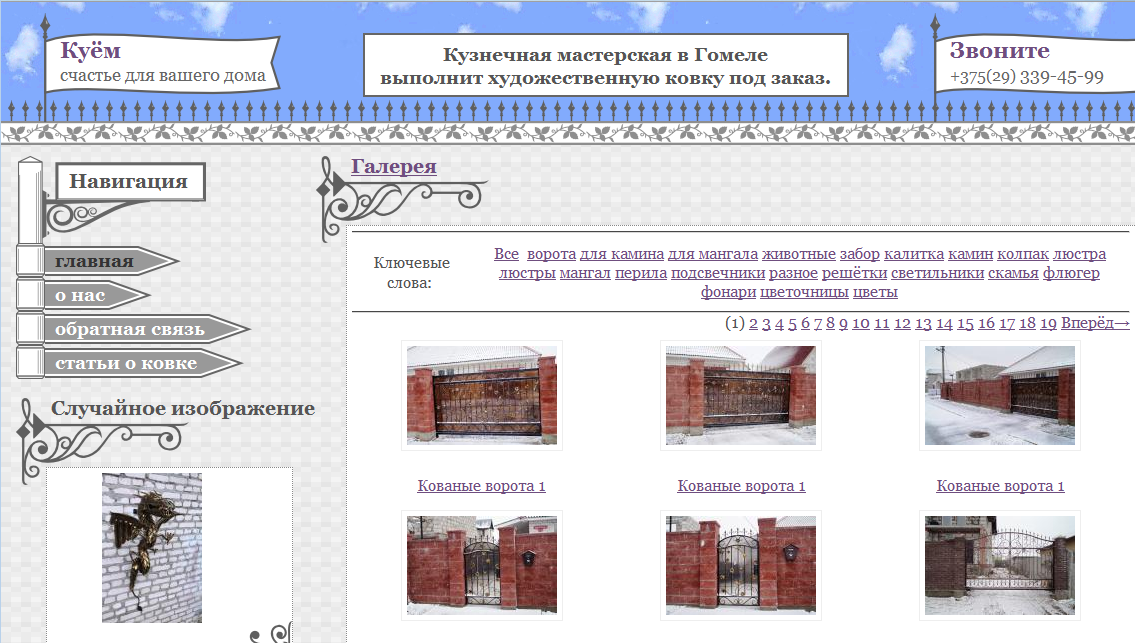Filter gallery by keyword подсвечники
Viewport: 1135px width, 643px height.
[718, 273]
